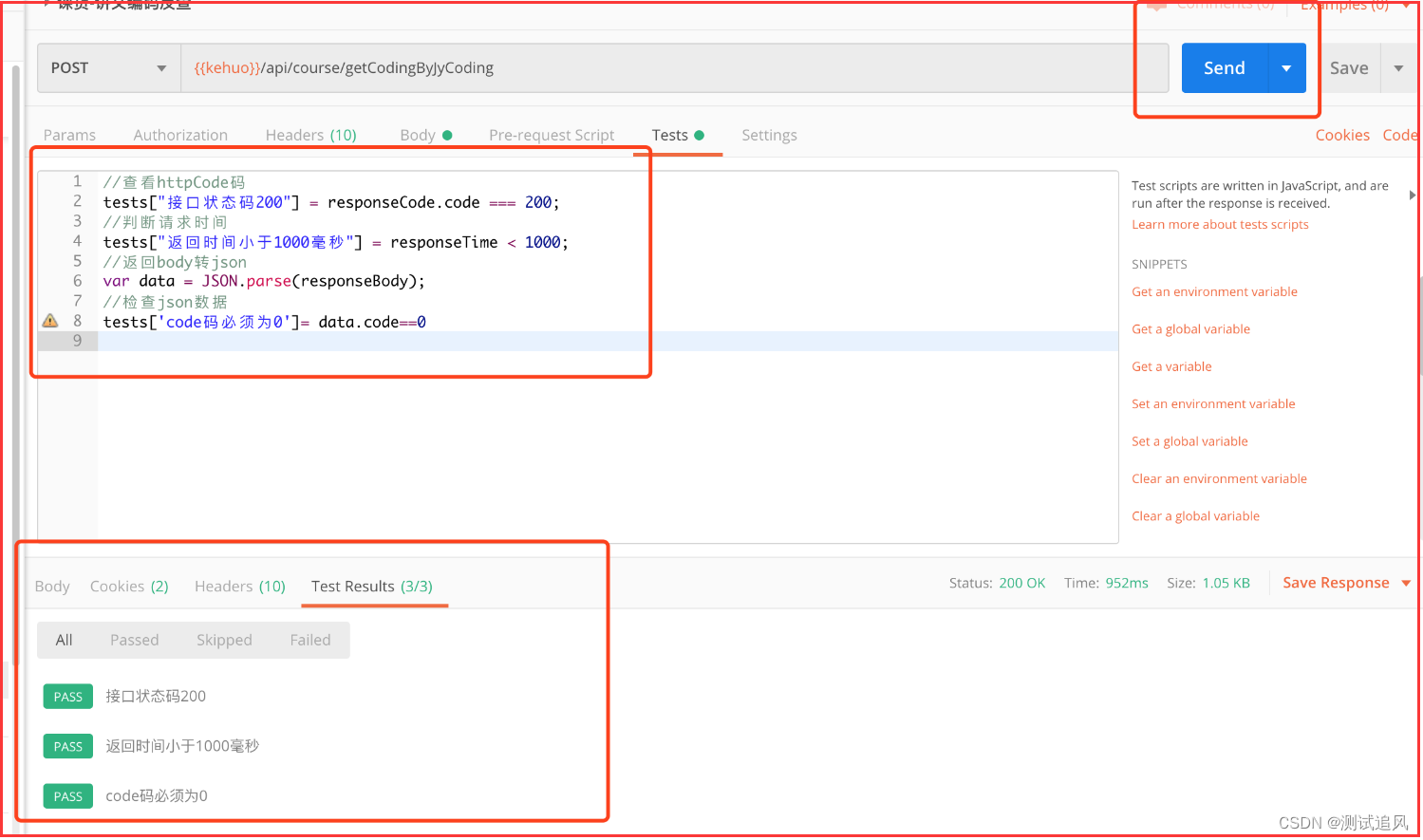This screenshot has height=840, width=1423.
Task: Select the Test Results (3/3) tab
Action: pos(372,587)
